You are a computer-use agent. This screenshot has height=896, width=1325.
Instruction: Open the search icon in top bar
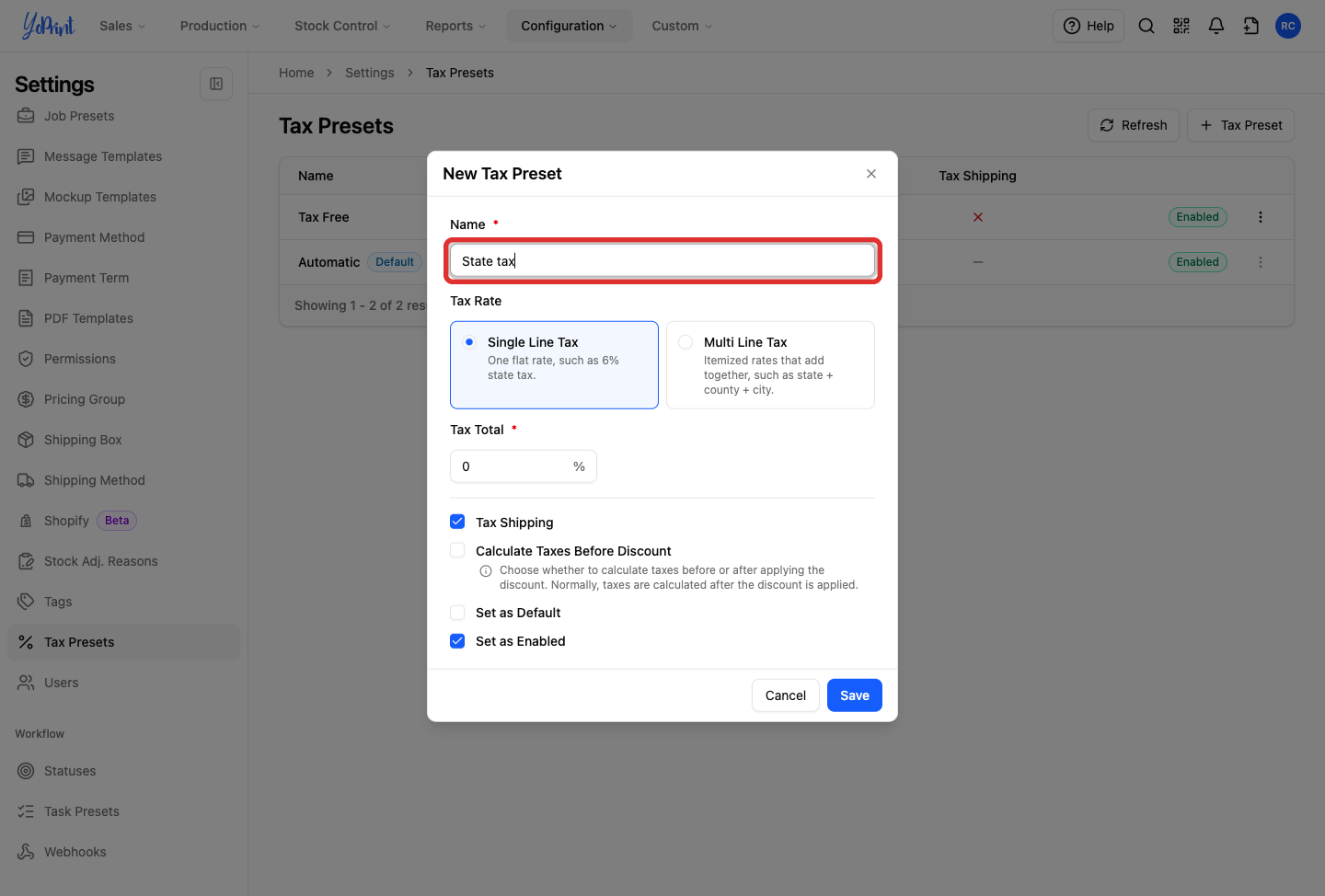1146,26
